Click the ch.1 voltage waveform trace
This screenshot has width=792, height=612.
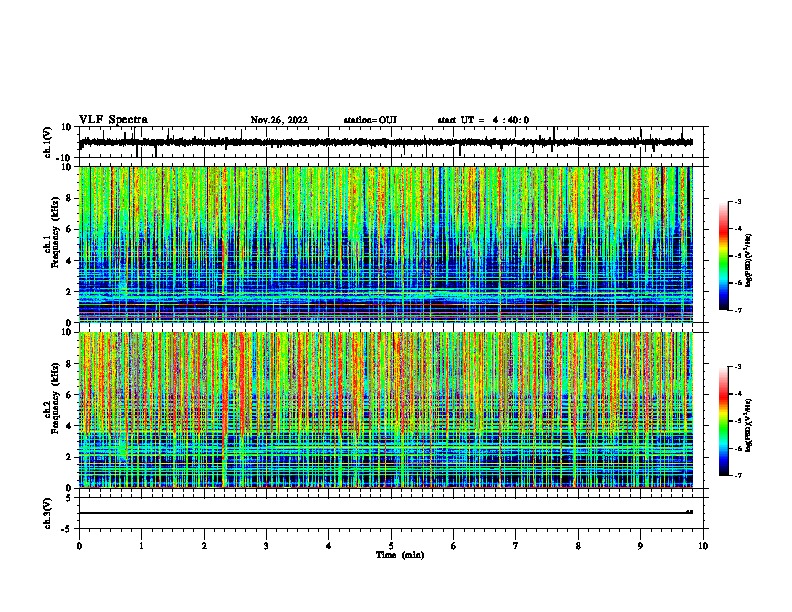pyautogui.click(x=386, y=142)
